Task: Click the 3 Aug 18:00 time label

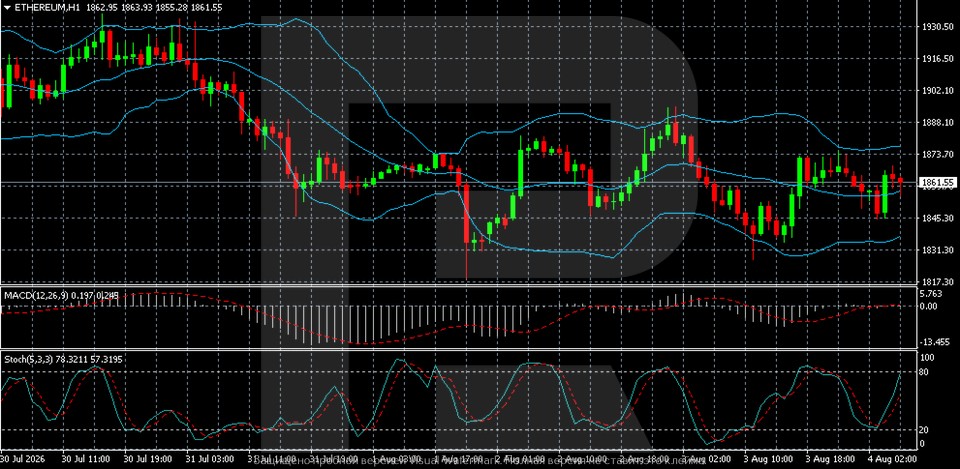Action: click(830, 459)
